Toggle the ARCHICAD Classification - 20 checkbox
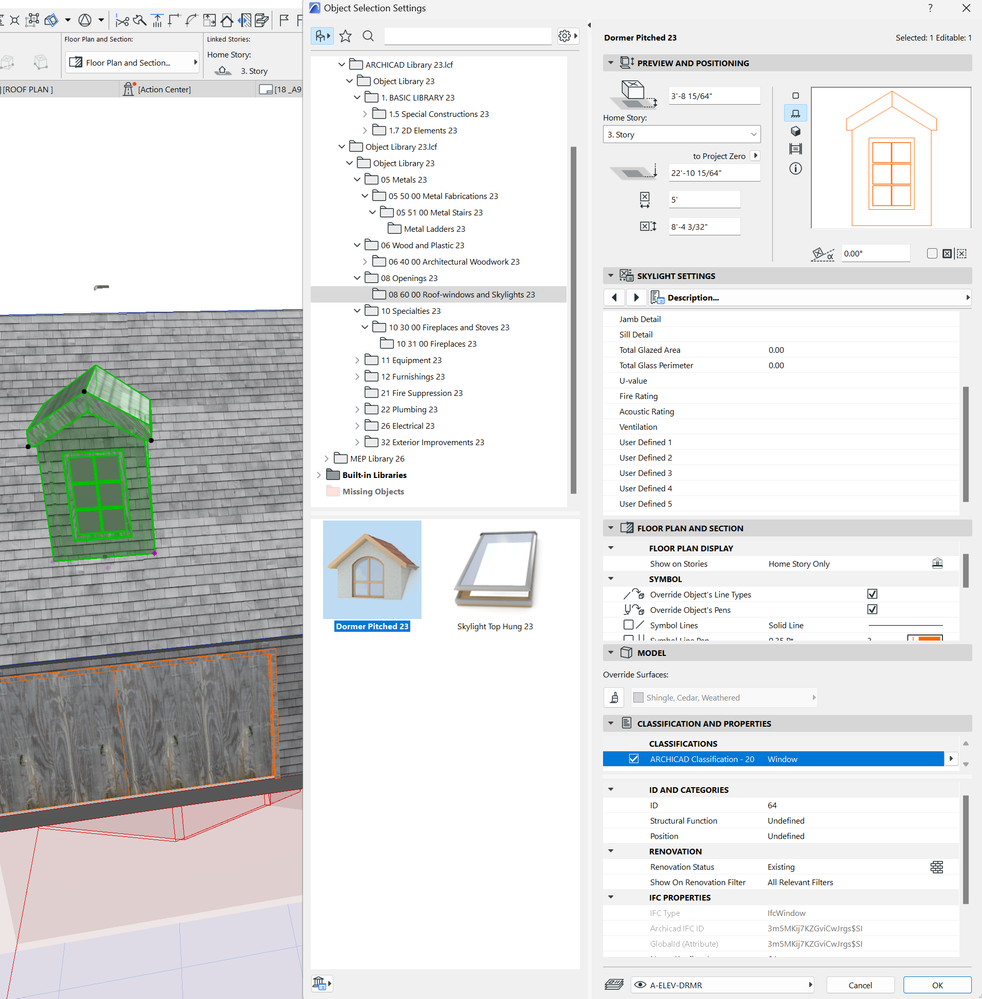This screenshot has width=982, height=999. point(633,759)
